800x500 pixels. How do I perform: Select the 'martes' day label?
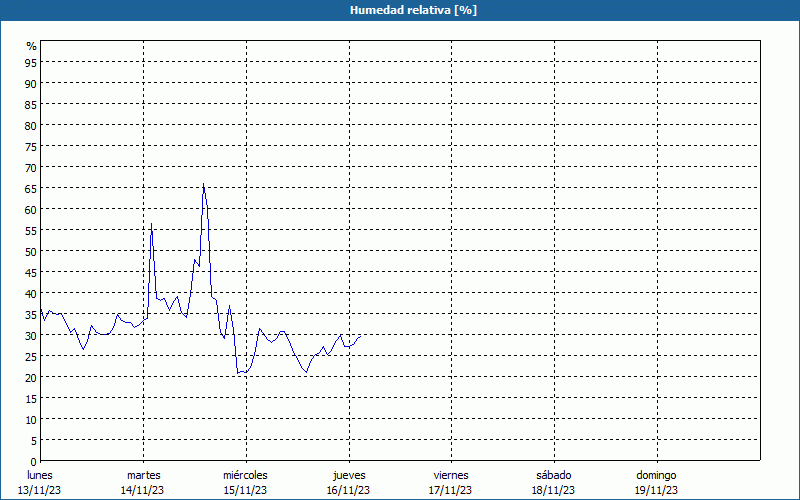143,475
